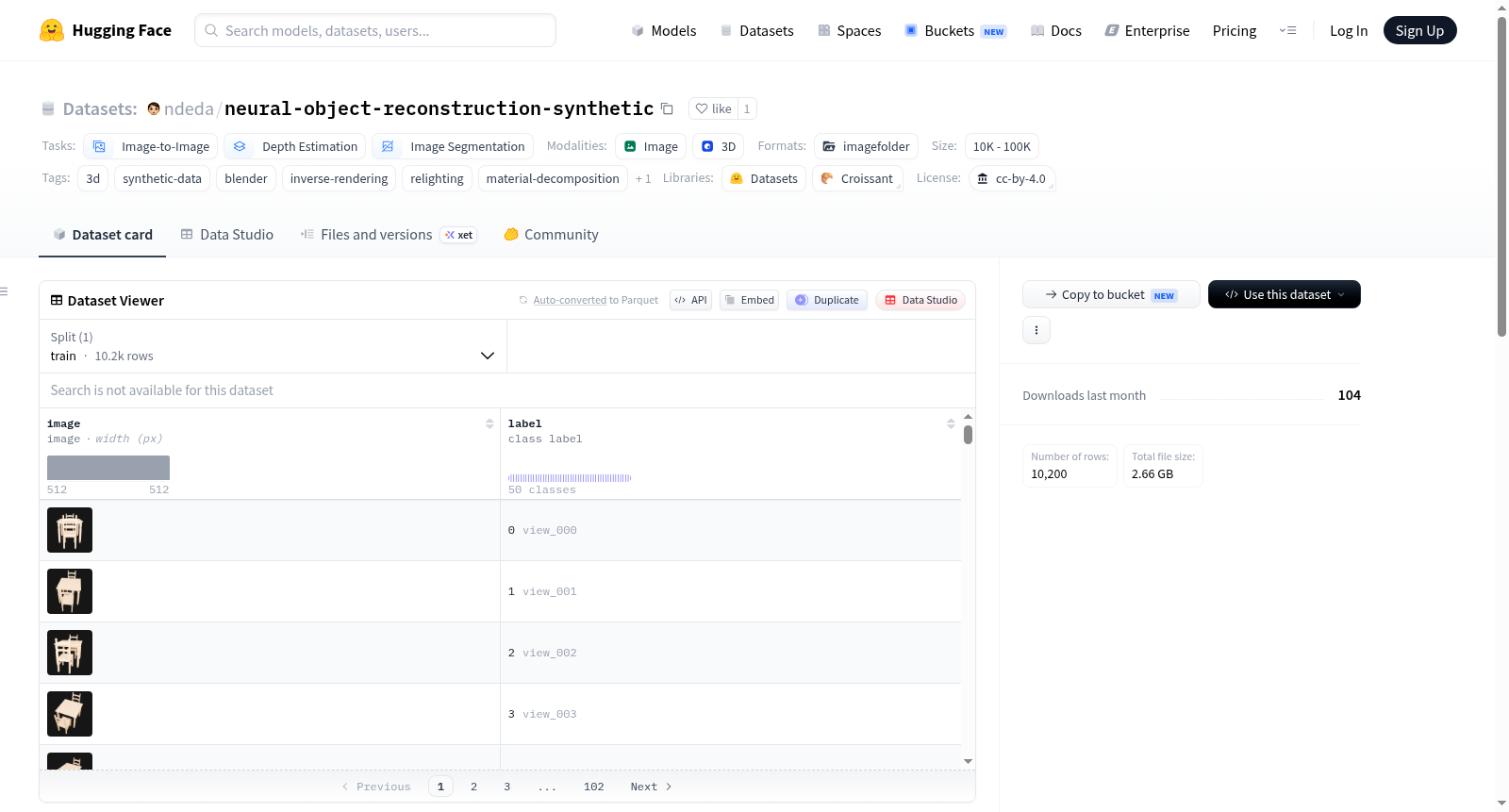Go to Next page of rows
This screenshot has height=812, width=1509.
(x=651, y=787)
